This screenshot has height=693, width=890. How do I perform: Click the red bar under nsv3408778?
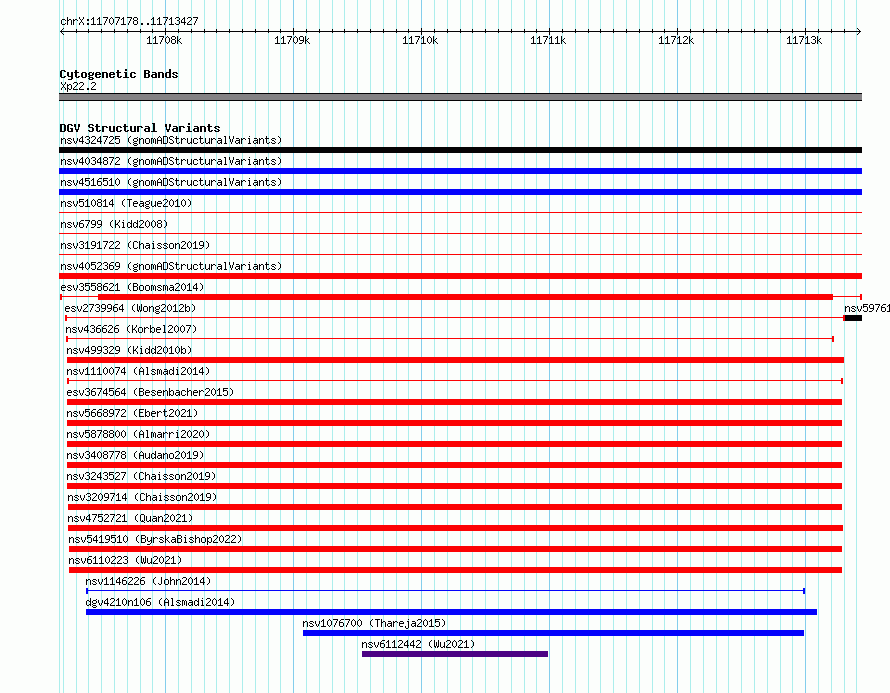tap(454, 465)
